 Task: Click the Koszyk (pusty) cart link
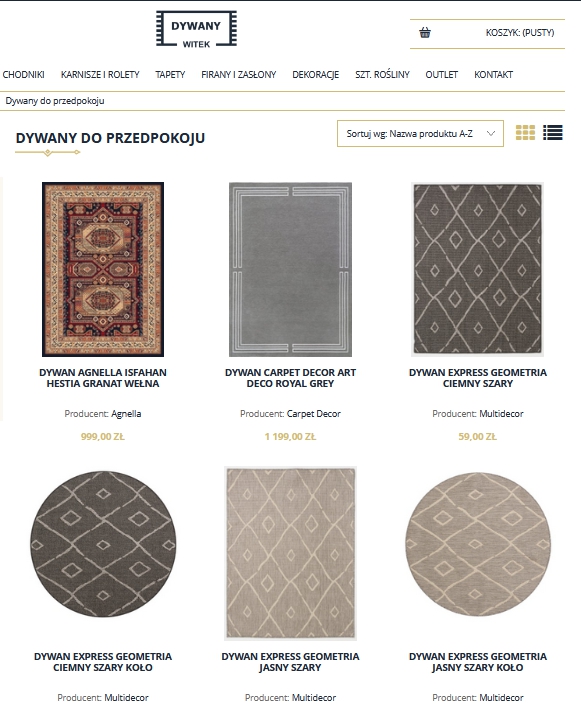(x=520, y=33)
